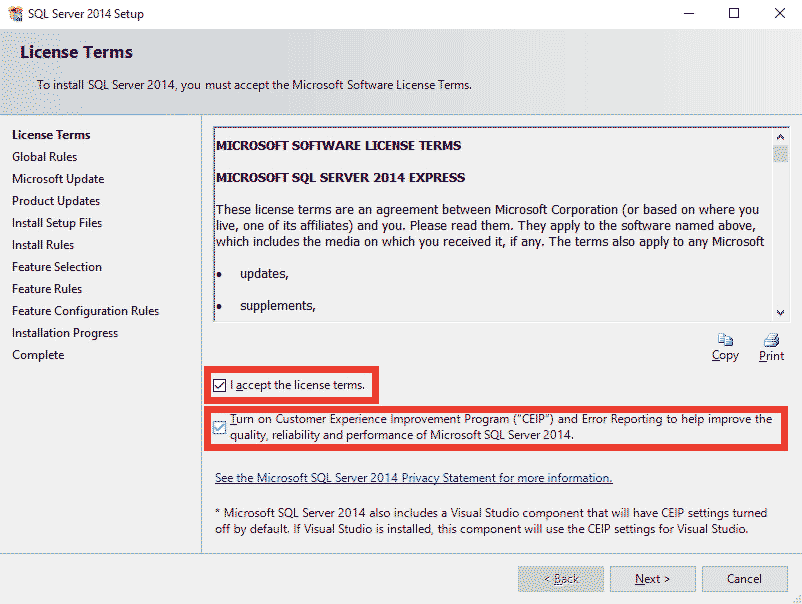This screenshot has height=604, width=802.
Task: Select Product Updates in the step list
Action: 56,200
